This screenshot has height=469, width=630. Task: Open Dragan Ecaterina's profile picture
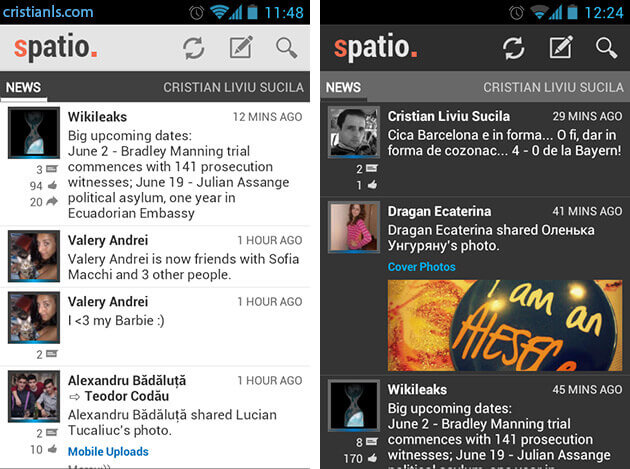click(354, 228)
